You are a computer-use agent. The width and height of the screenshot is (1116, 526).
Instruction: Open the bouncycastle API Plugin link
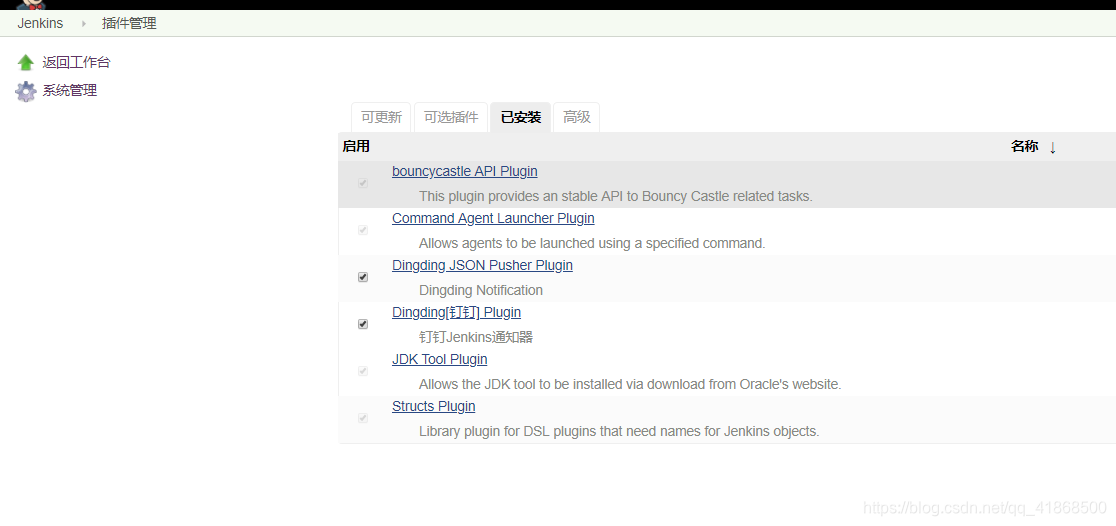click(465, 172)
